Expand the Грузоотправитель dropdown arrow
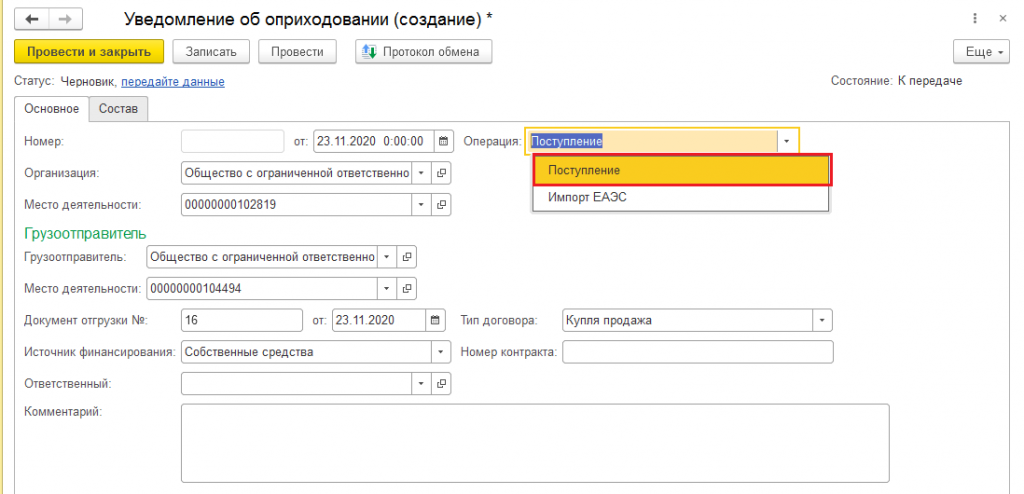The height and width of the screenshot is (494, 1024). tap(387, 257)
